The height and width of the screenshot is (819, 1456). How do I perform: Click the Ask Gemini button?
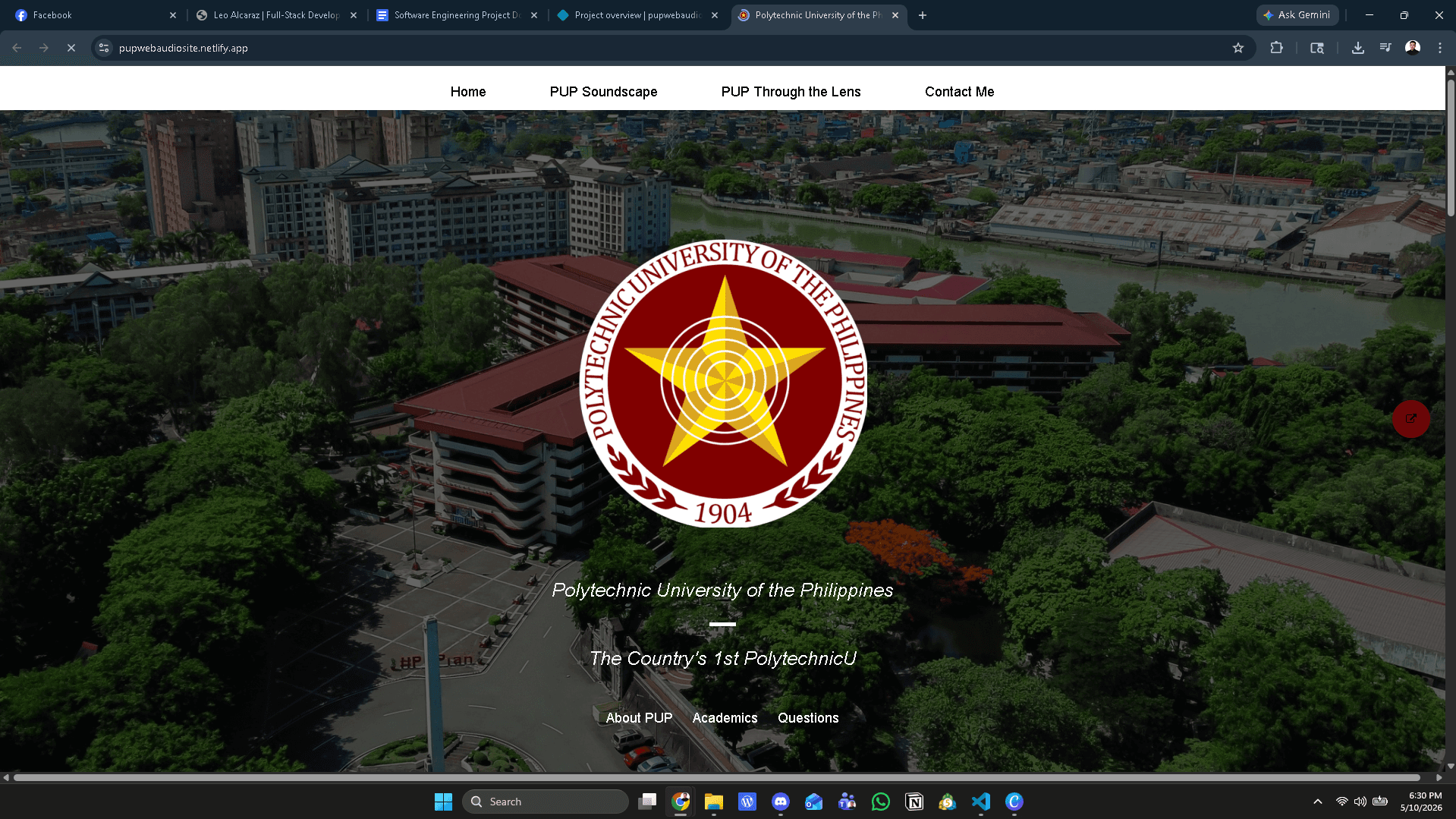(1297, 15)
